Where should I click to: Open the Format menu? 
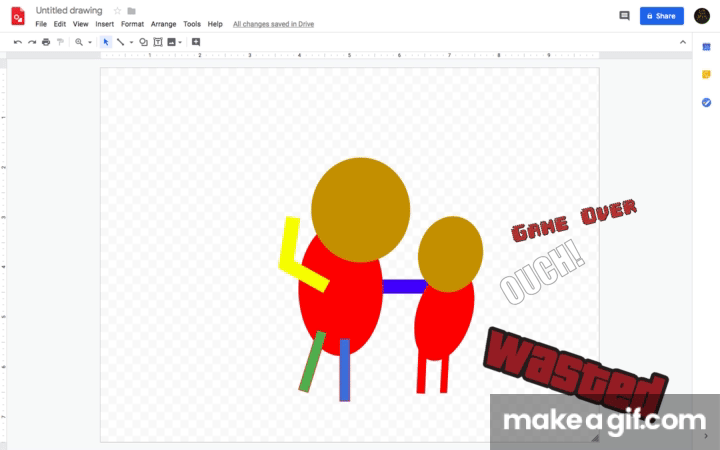coord(132,24)
